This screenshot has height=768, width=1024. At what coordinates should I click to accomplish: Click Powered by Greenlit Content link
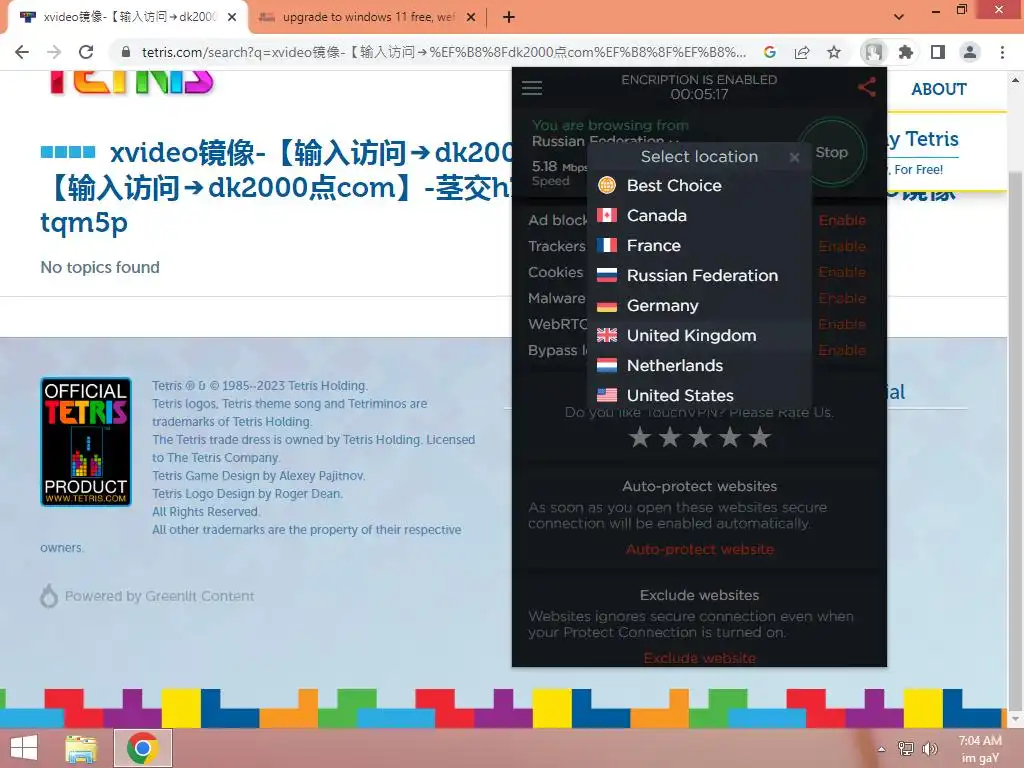(148, 596)
